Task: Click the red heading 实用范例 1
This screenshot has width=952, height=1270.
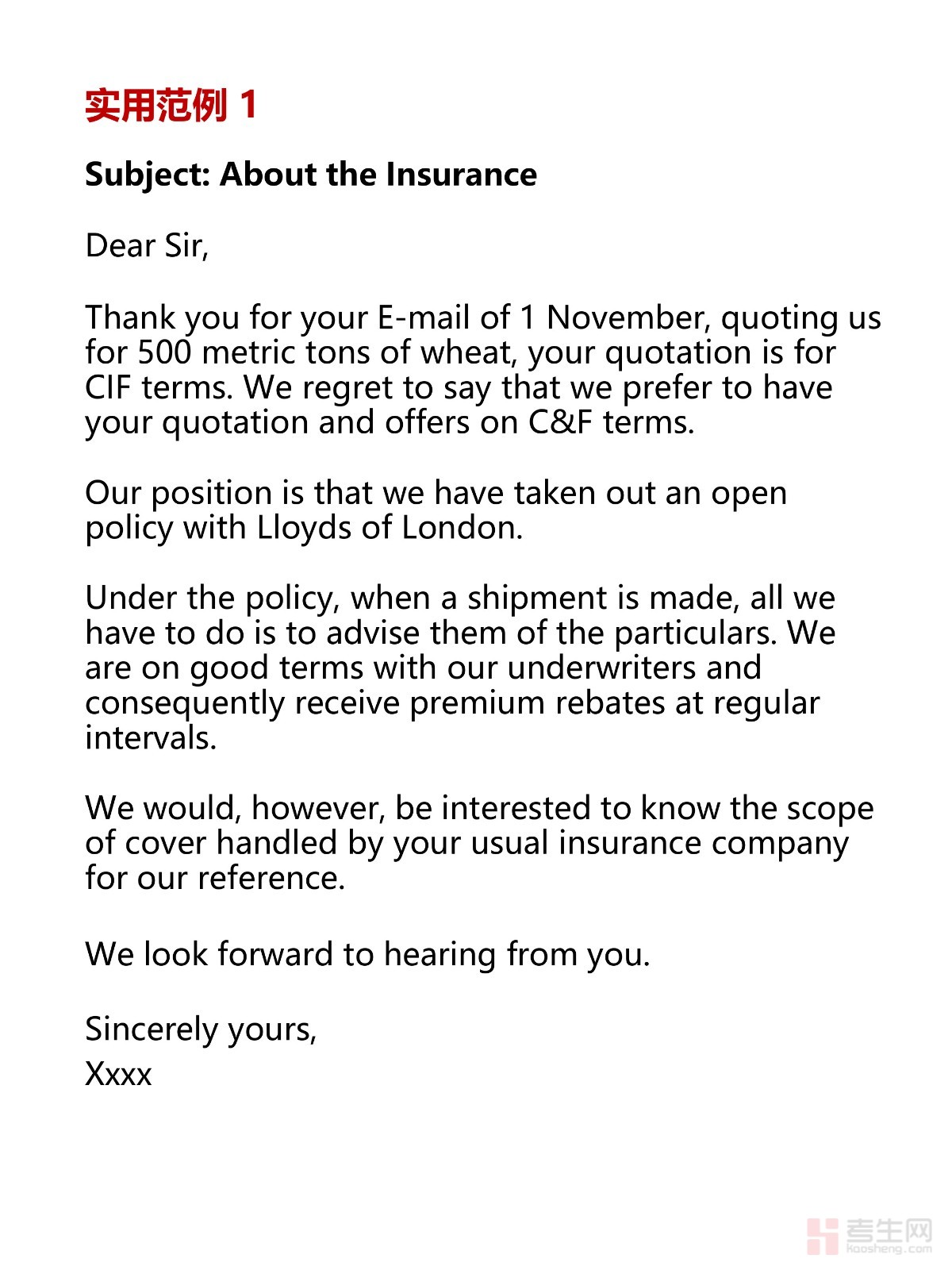Action: (171, 106)
